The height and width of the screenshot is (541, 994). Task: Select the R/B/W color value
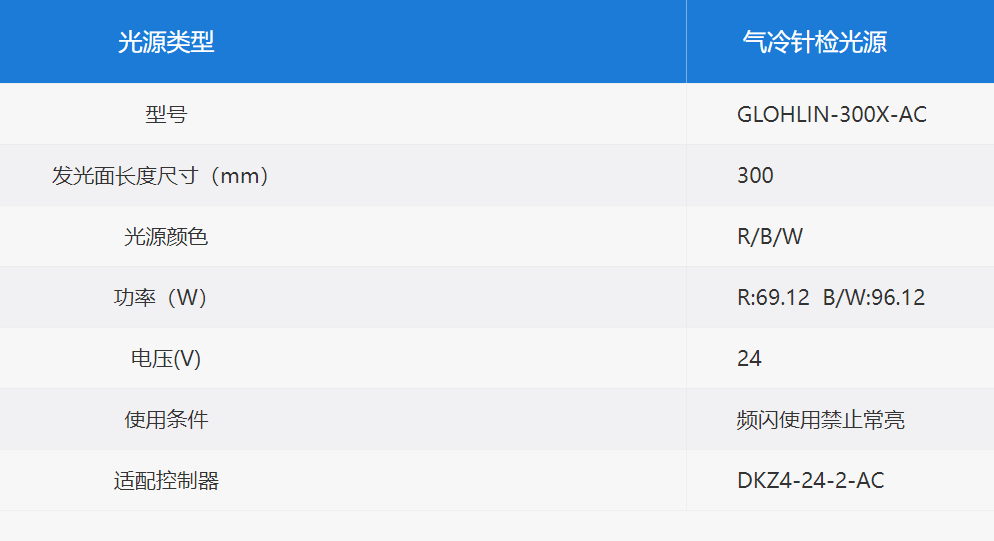coord(770,237)
